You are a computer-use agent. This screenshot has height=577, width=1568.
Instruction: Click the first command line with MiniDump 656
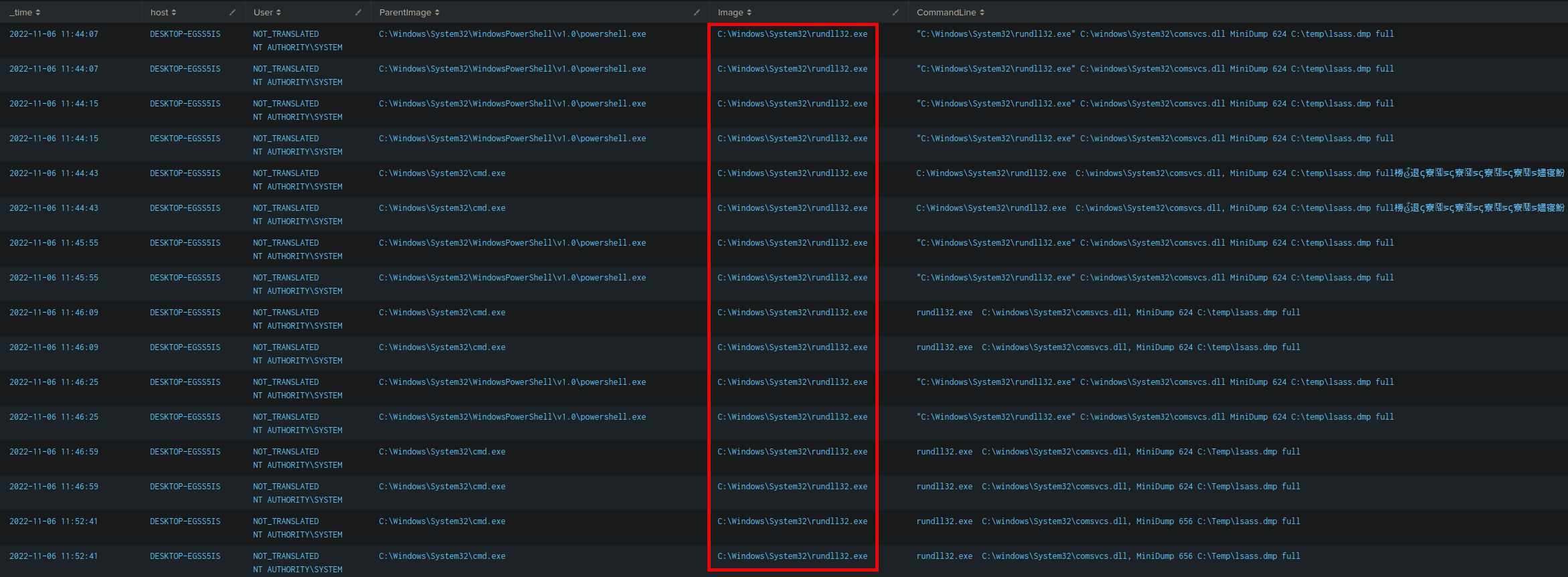click(x=1108, y=521)
